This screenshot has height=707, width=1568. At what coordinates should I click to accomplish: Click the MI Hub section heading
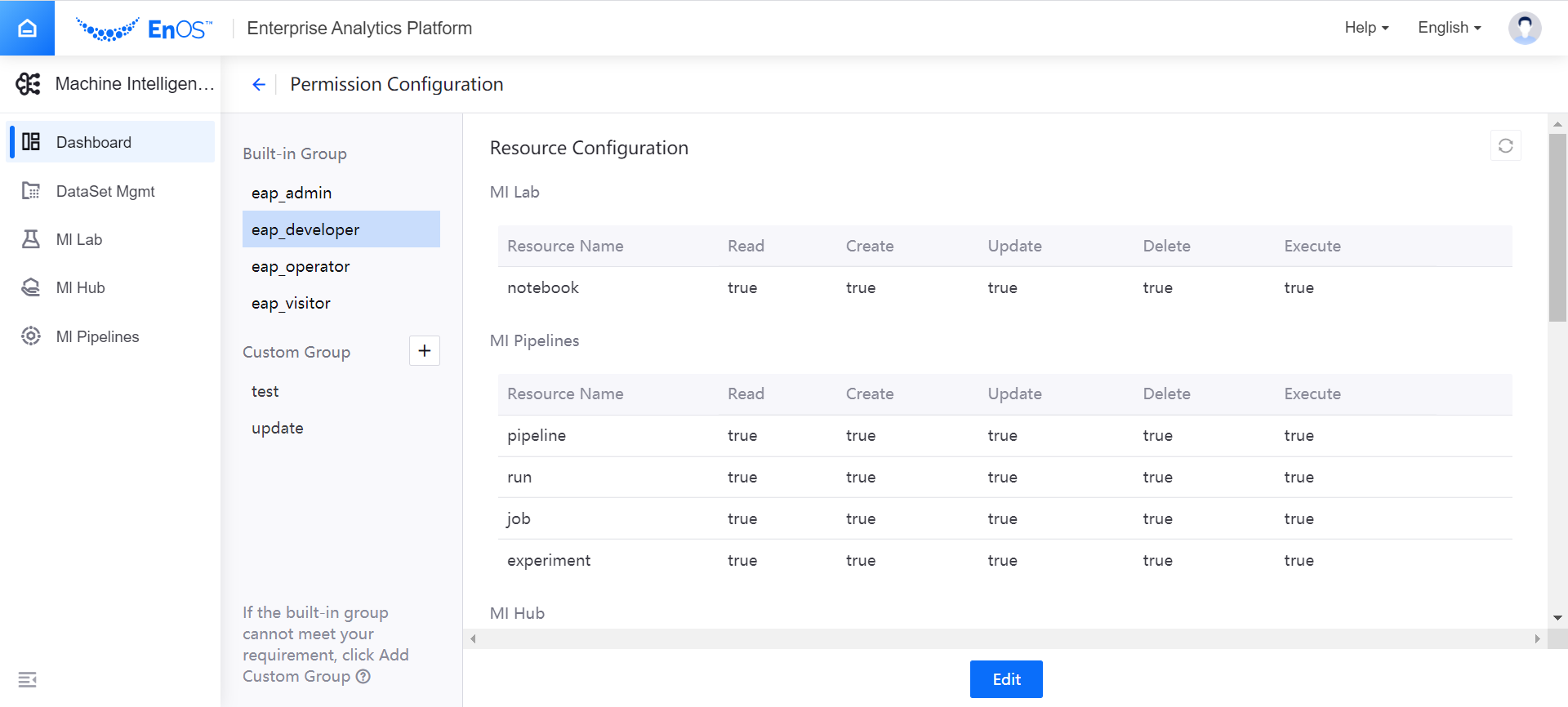coord(517,613)
